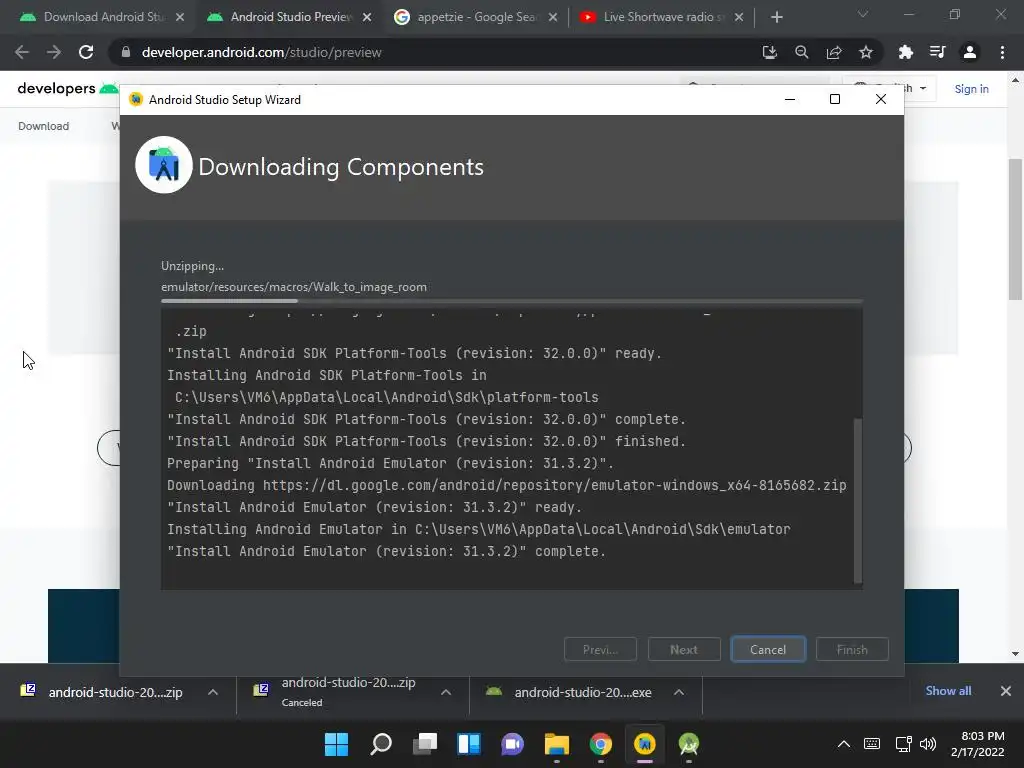Click Google Chrome on the taskbar
This screenshot has height=768, width=1024.
[x=601, y=744]
